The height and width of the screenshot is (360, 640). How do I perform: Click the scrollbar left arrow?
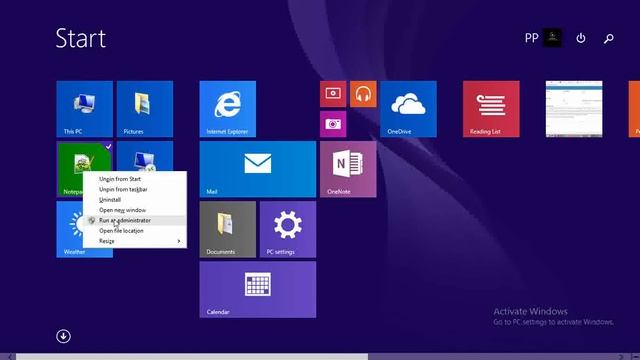coord(9,357)
